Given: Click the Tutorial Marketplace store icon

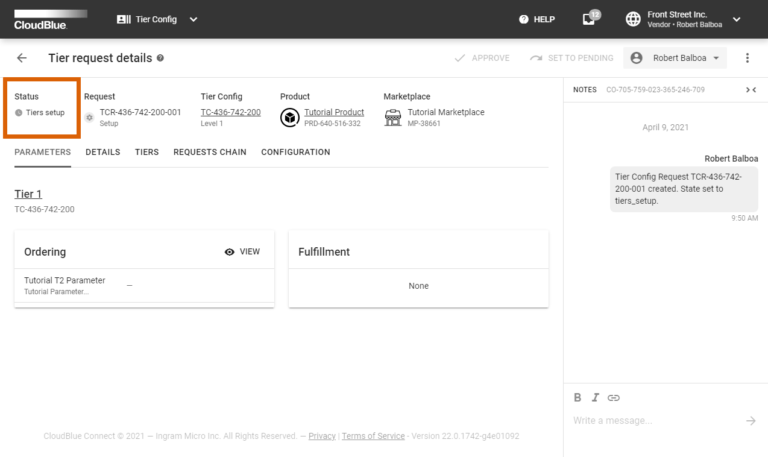Looking at the screenshot, I should click(393, 118).
